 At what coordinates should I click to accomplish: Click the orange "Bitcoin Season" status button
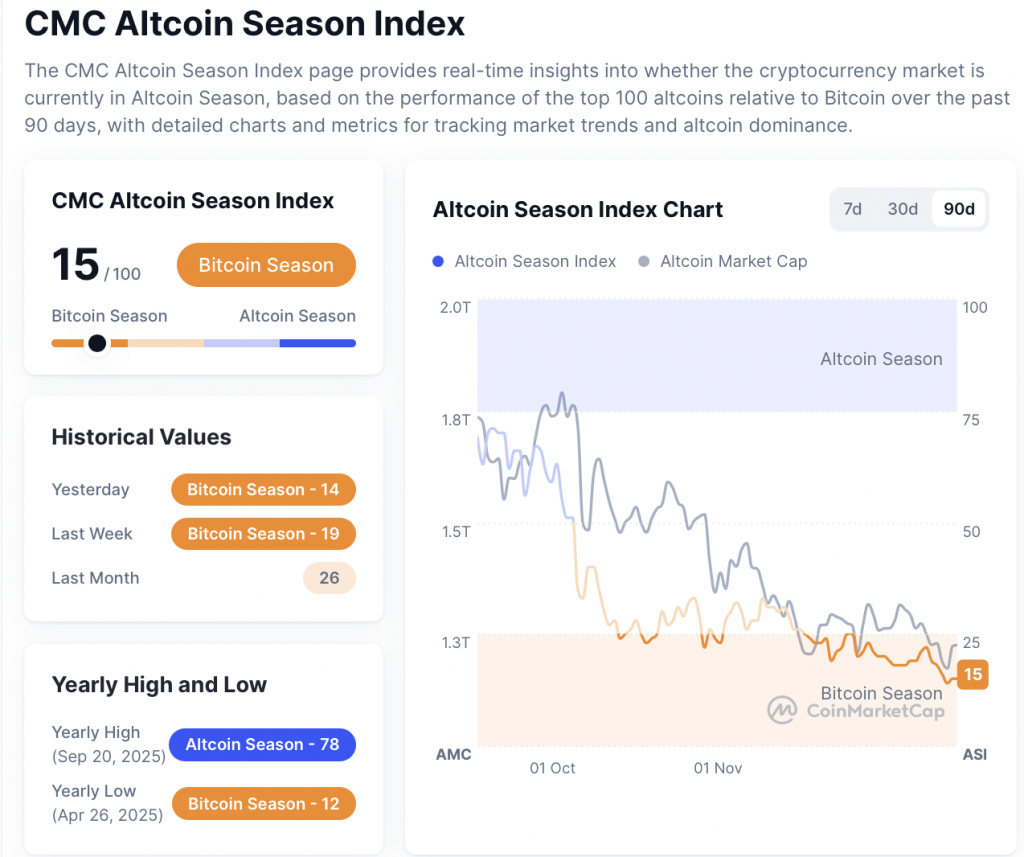266,265
